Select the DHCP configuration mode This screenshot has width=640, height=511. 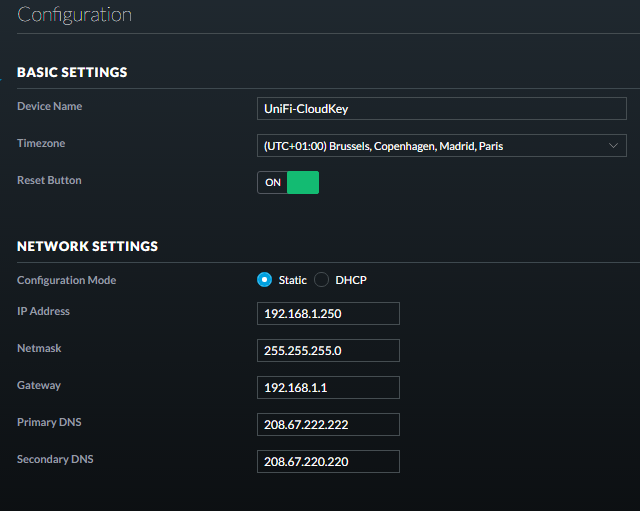tap(321, 280)
